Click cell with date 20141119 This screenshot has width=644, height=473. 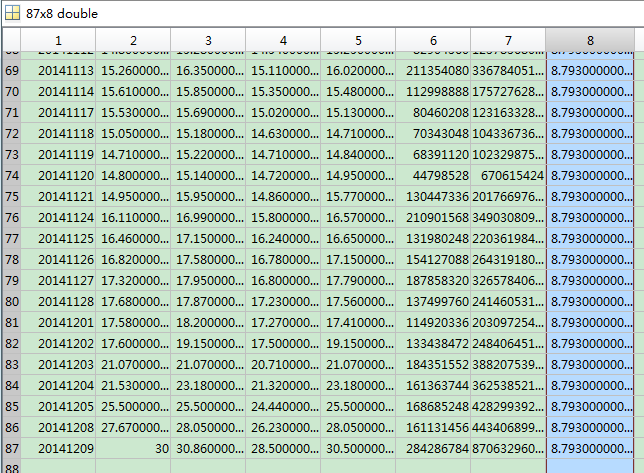tap(58, 154)
